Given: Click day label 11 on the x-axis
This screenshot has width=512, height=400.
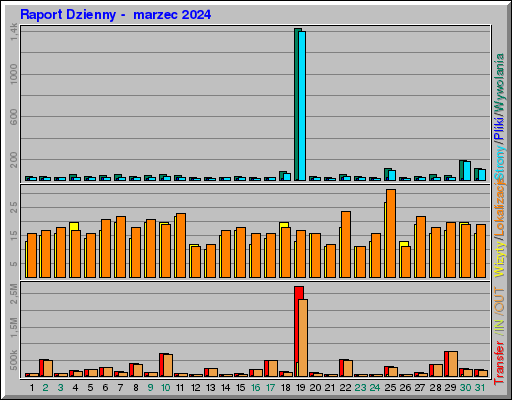Looking at the screenshot, I should (180, 388).
